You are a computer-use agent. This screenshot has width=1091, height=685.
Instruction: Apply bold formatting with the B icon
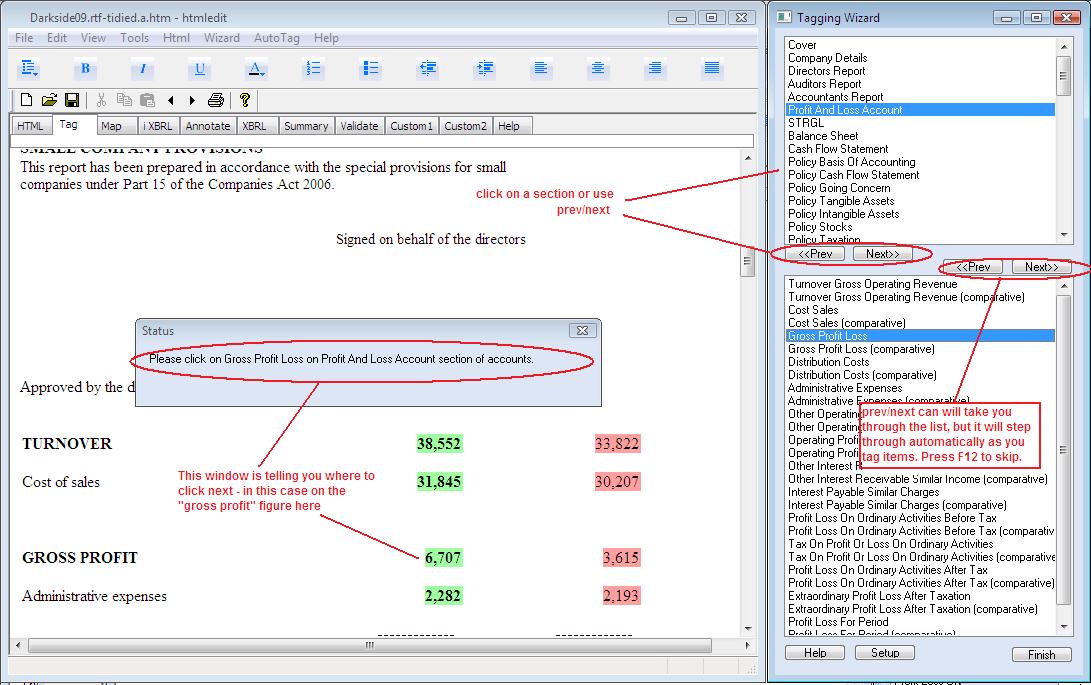86,68
